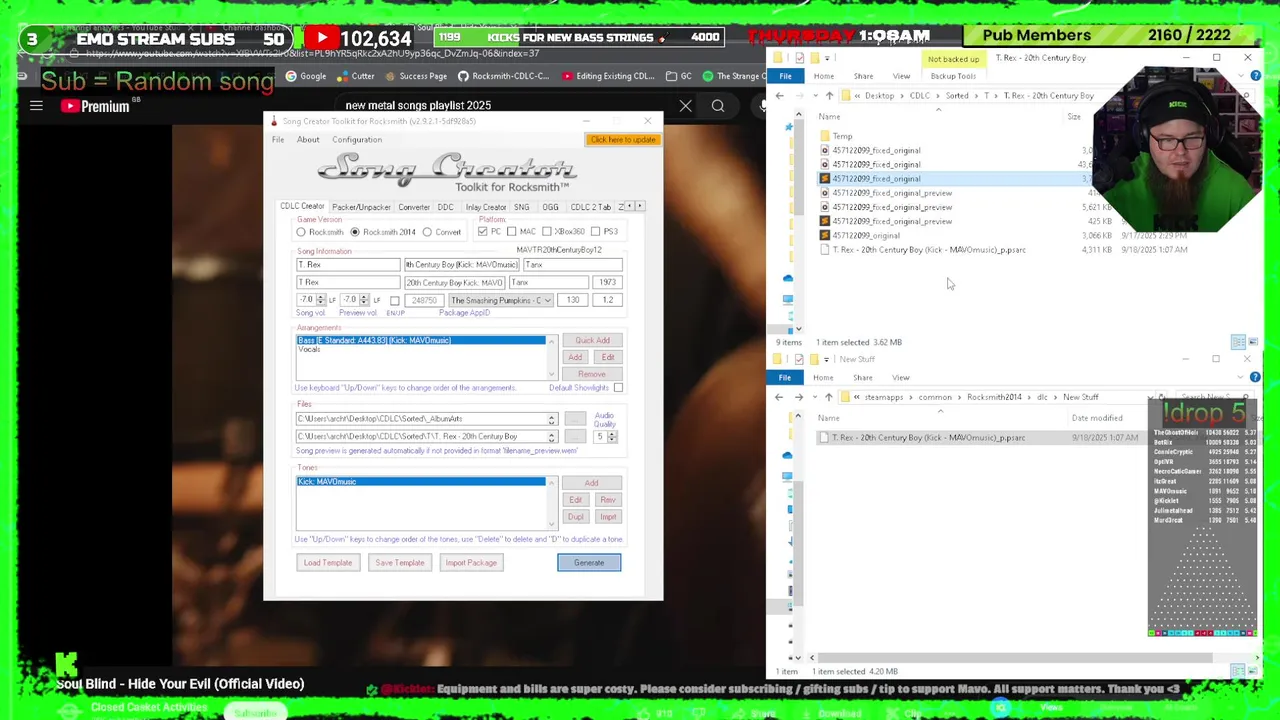1280x720 pixels.
Task: Select 457122099_original file in top Explorer
Action: click(x=866, y=236)
